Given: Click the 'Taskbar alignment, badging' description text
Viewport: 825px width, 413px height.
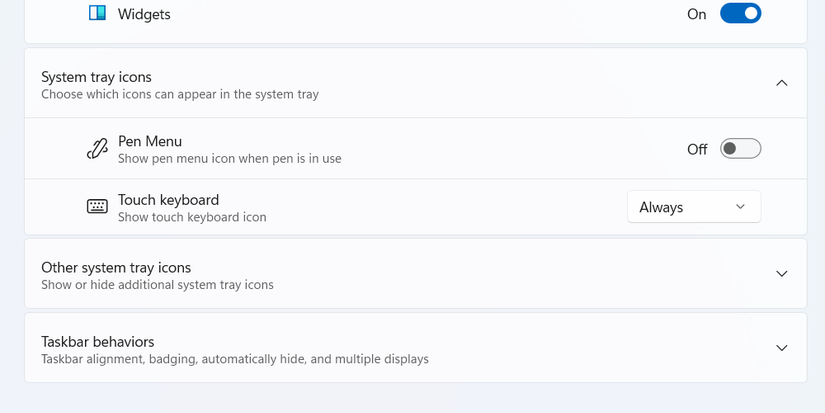Looking at the screenshot, I should [234, 359].
